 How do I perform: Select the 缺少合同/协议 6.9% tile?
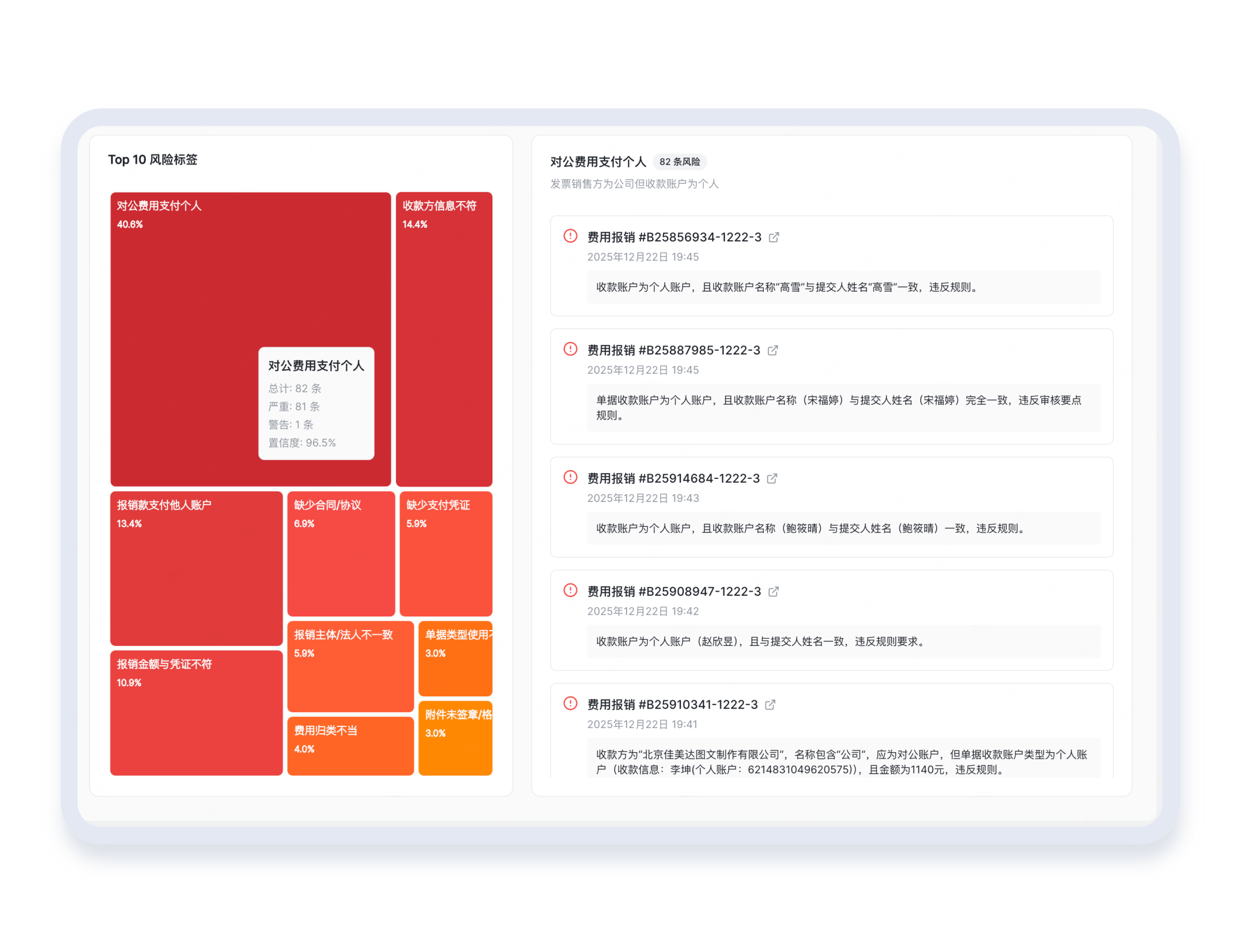pyautogui.click(x=341, y=554)
